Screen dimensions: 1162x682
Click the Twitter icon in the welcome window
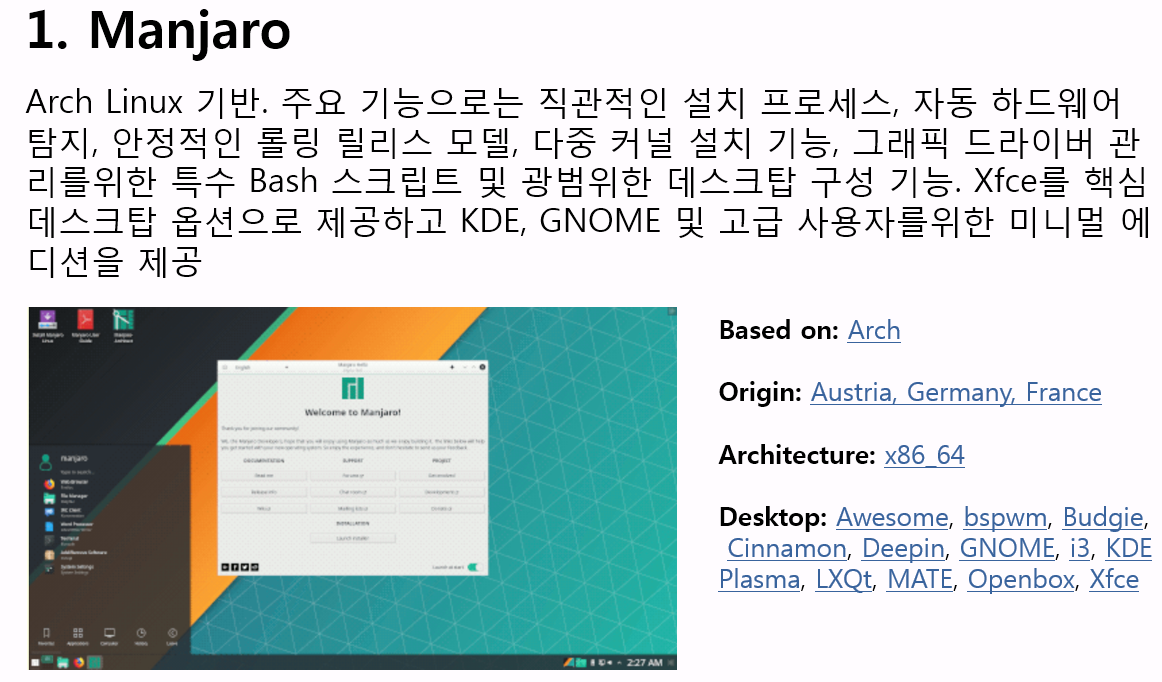pyautogui.click(x=245, y=567)
